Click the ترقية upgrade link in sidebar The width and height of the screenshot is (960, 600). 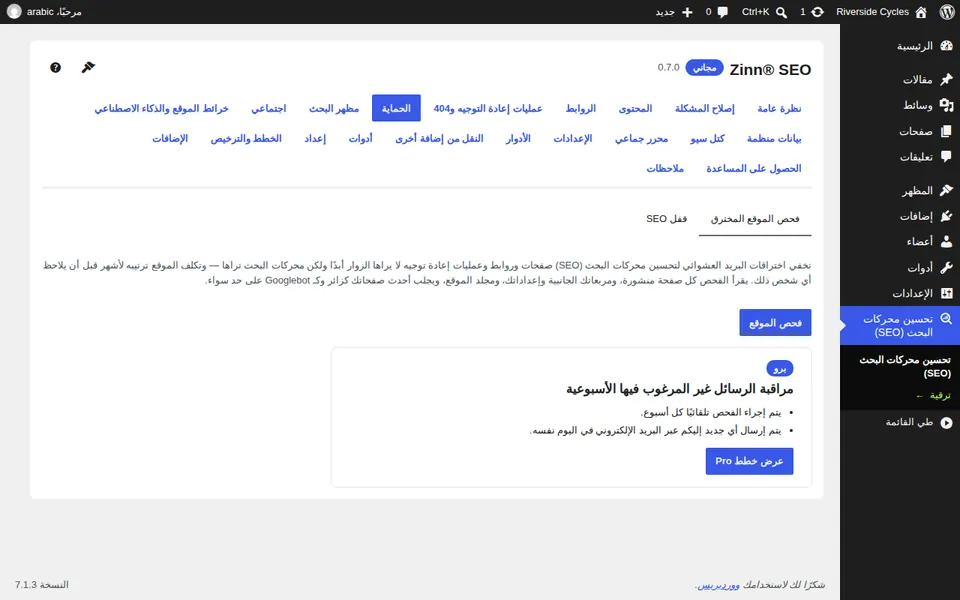(934, 396)
